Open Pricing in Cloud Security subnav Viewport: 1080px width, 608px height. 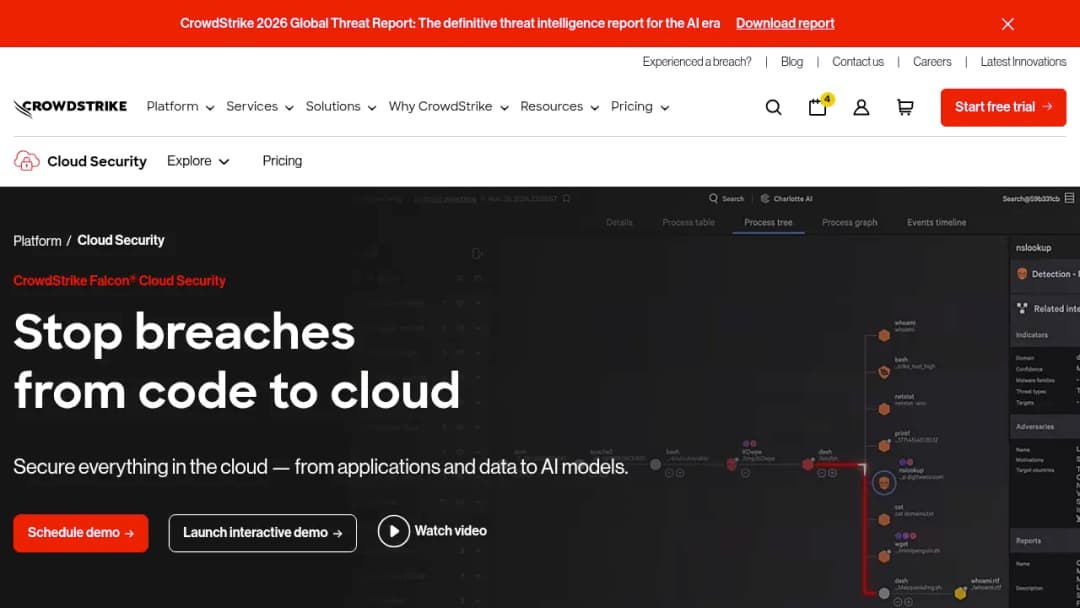pos(282,161)
